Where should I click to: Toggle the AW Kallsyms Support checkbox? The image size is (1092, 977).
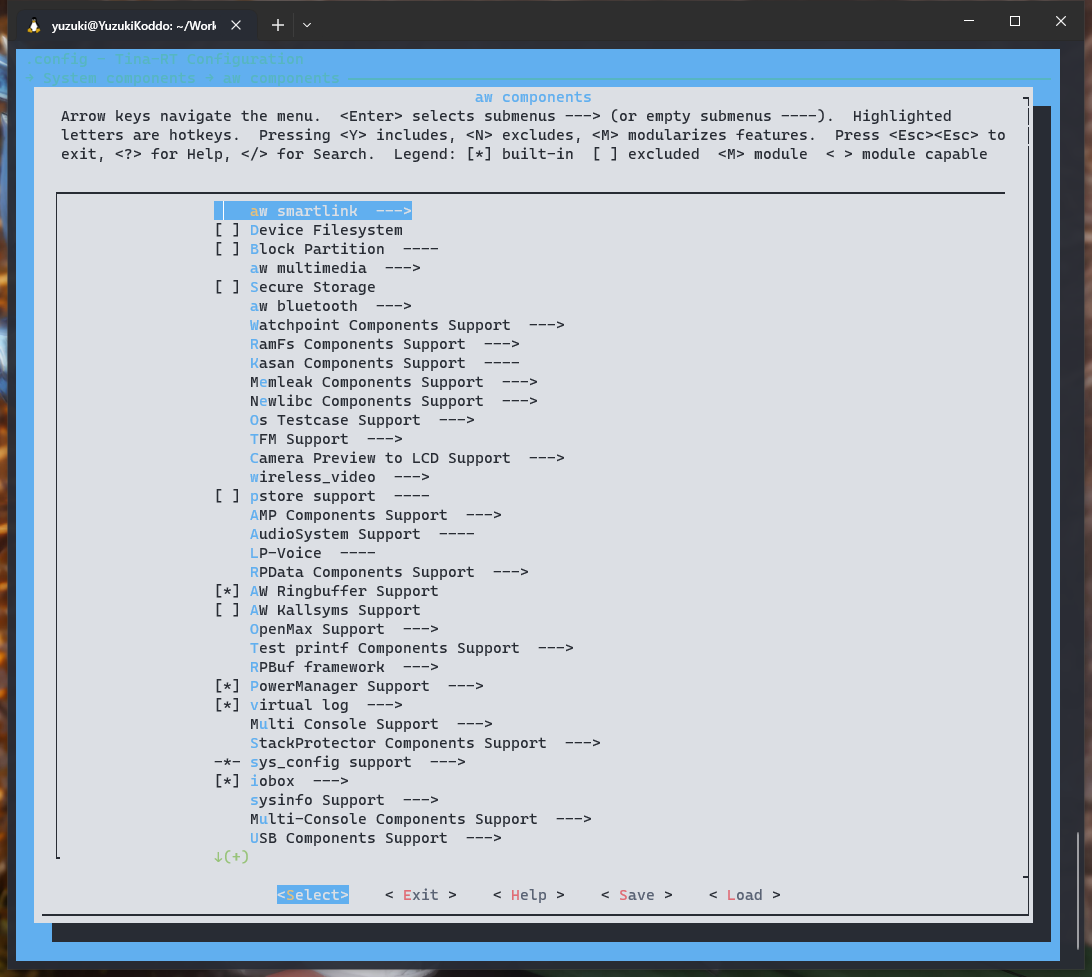click(227, 610)
